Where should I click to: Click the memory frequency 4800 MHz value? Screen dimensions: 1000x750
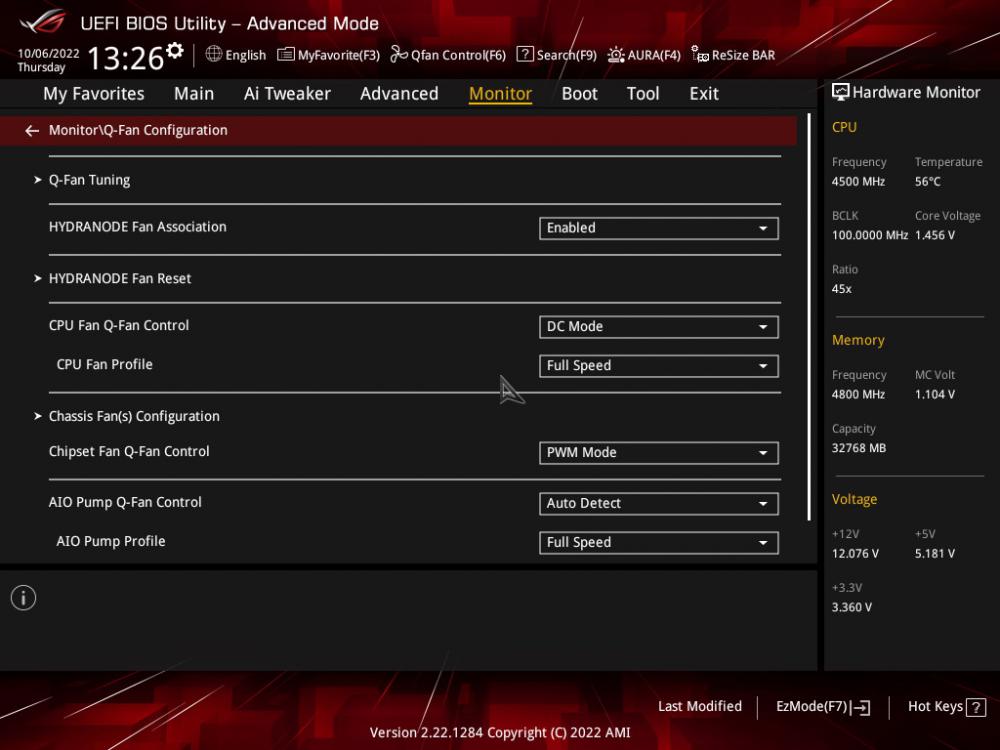(x=858, y=395)
